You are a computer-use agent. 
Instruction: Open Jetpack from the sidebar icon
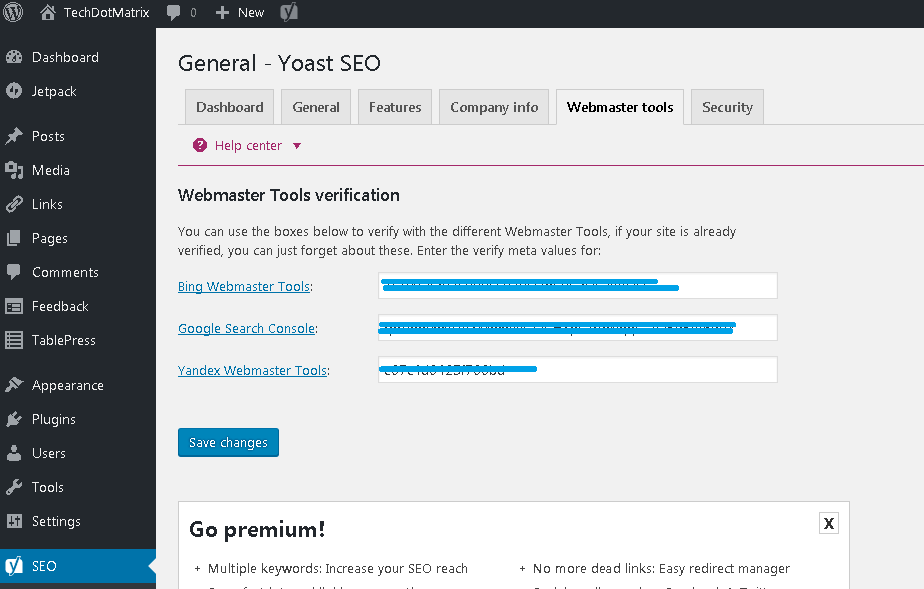14,91
